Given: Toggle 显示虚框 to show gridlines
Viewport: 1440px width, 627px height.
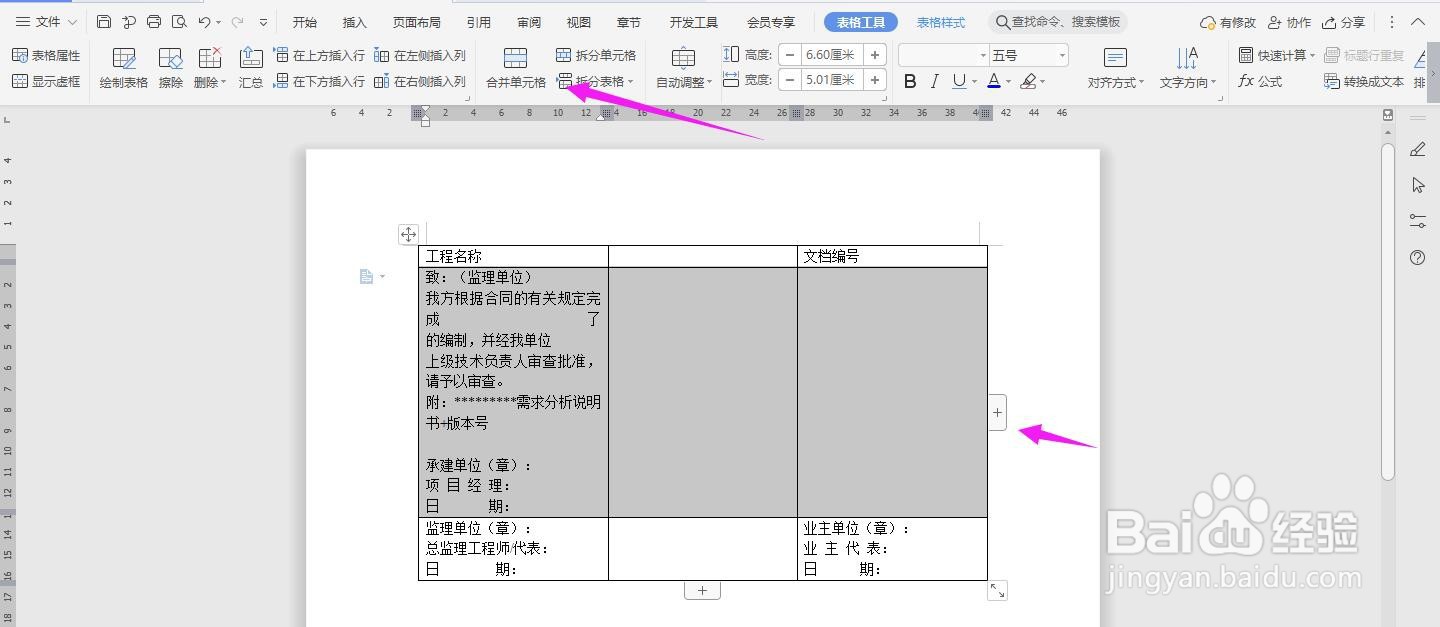Looking at the screenshot, I should [x=48, y=82].
